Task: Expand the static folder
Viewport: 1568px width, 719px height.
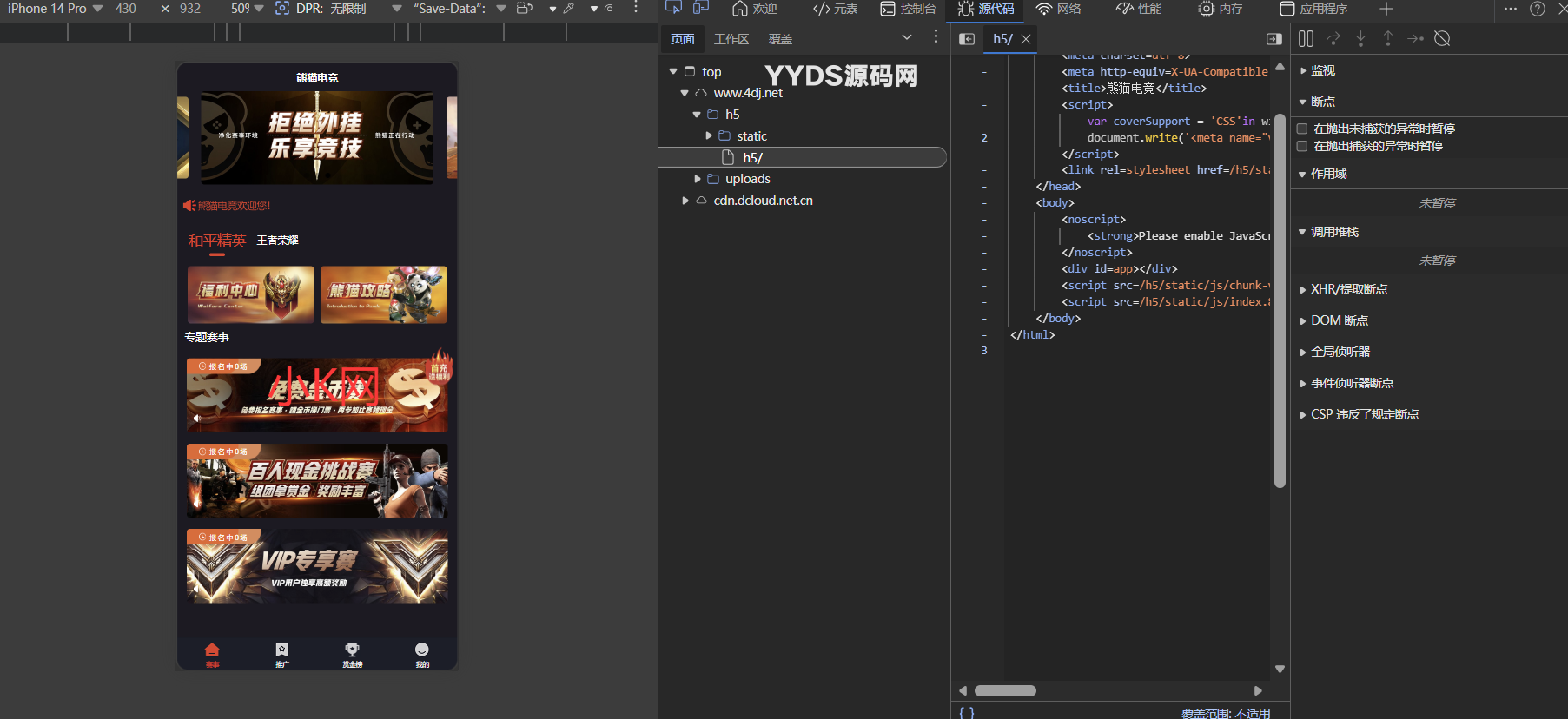Action: [709, 135]
